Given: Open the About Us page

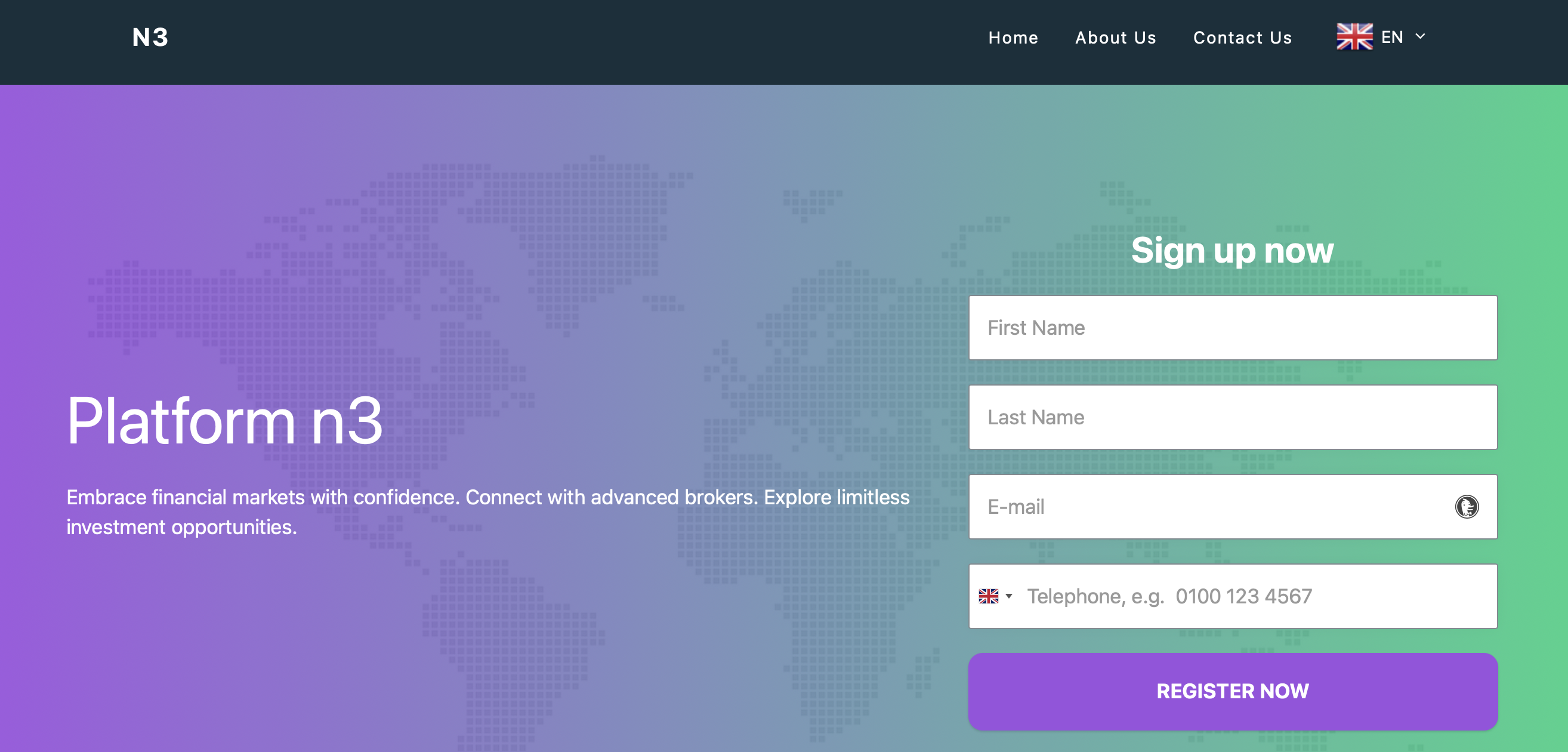Looking at the screenshot, I should coord(1115,38).
